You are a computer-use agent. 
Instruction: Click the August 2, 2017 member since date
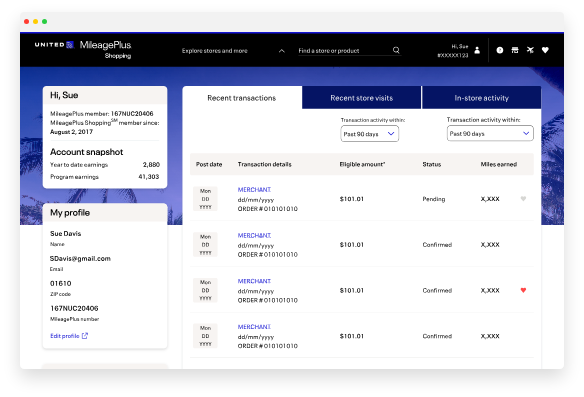tap(72, 132)
